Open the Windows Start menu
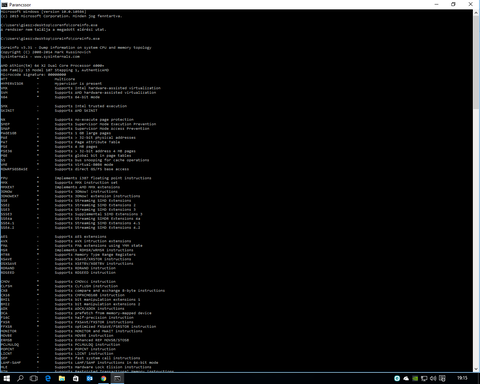 [x=6, y=378]
